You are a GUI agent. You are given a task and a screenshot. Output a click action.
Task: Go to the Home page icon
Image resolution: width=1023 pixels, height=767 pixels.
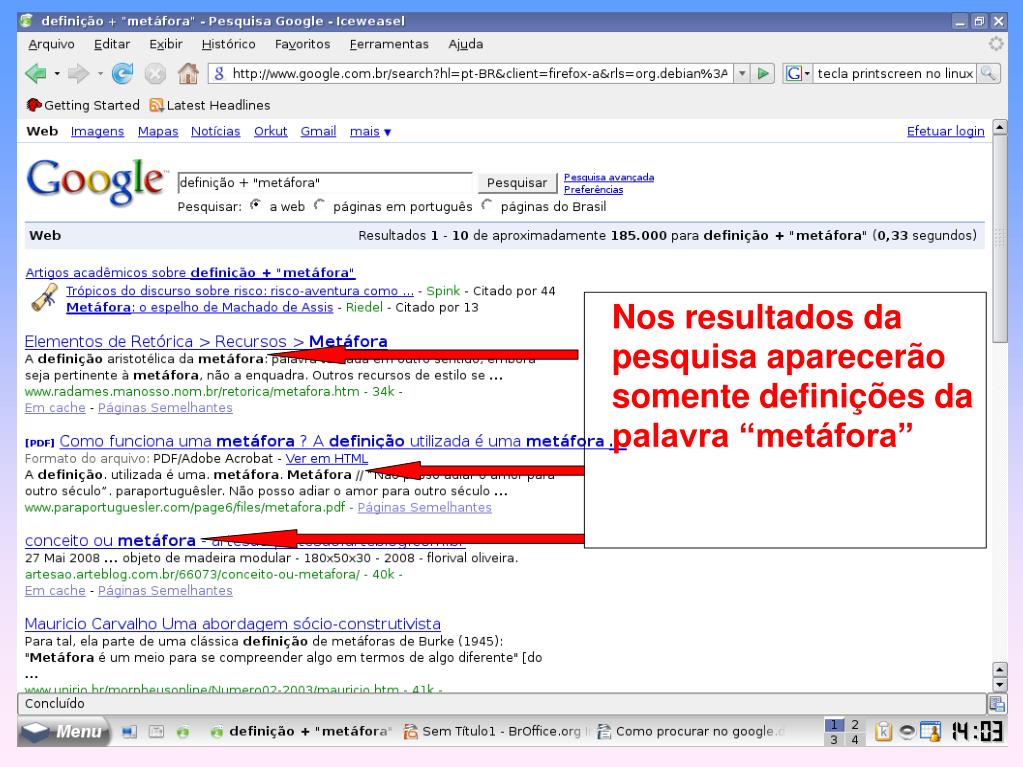click(x=188, y=73)
